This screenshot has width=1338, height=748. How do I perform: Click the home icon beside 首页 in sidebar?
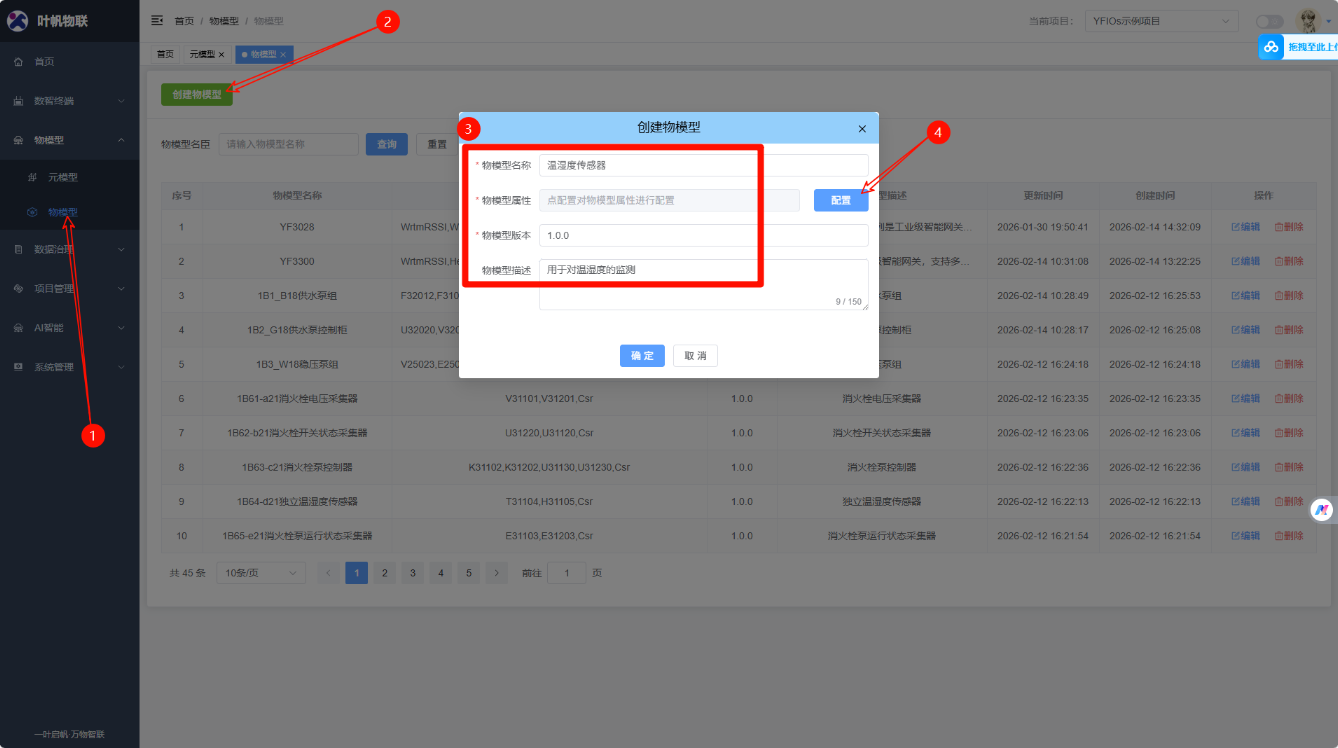tap(18, 62)
